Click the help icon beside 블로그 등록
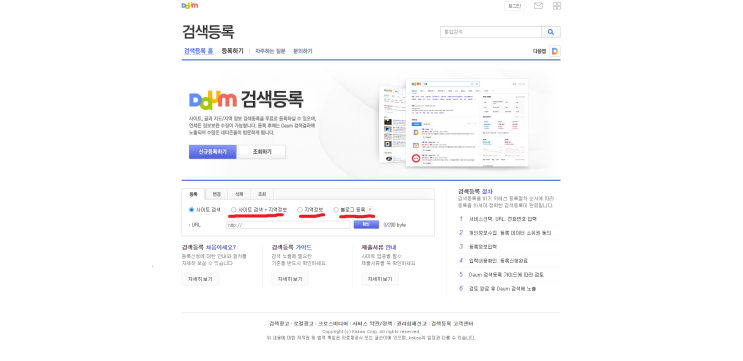Screen dimensions: 743x361 point(370,209)
